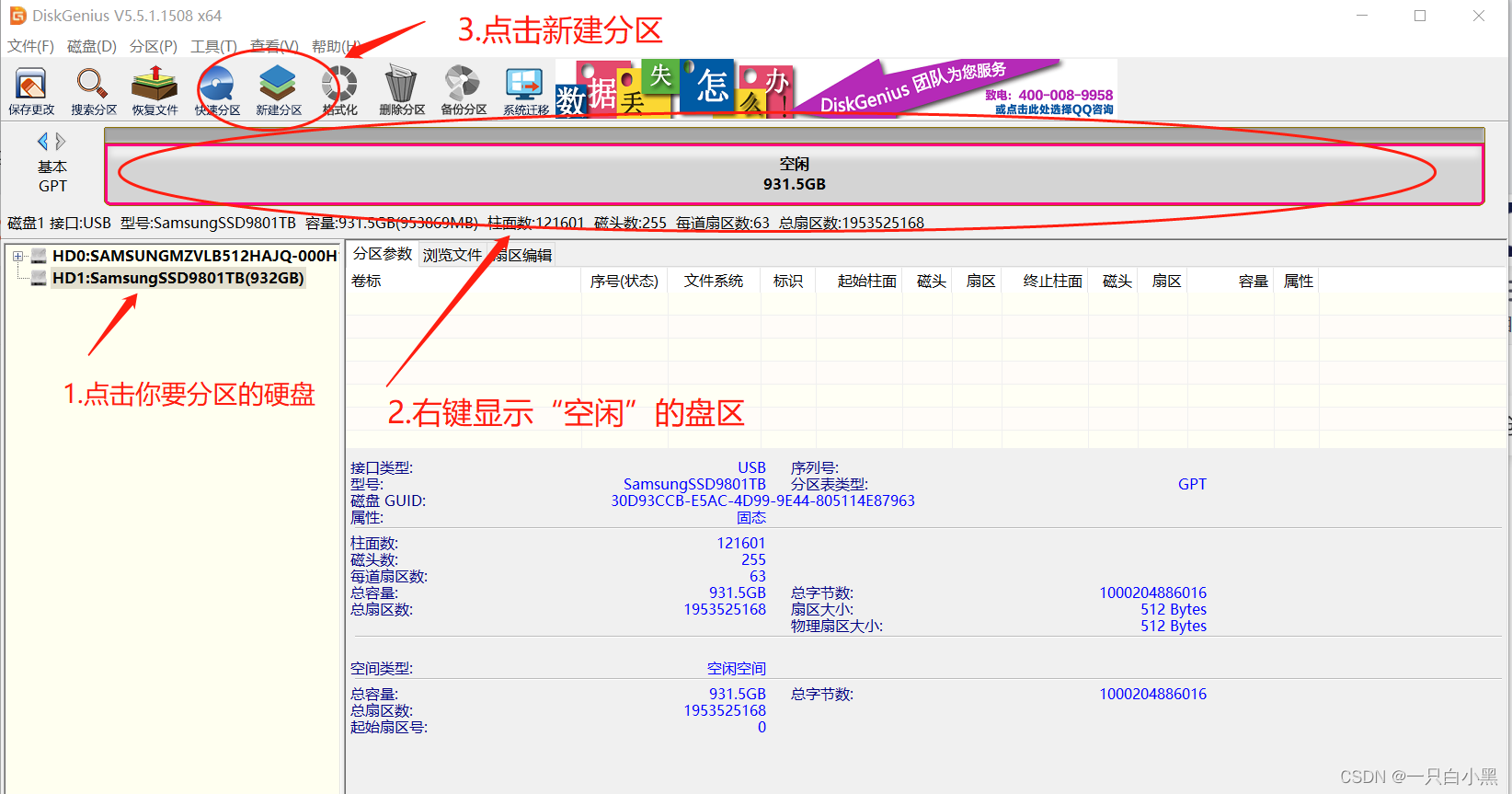Click the space type value 空闲空间
This screenshot has height=794, width=1512.
736,668
